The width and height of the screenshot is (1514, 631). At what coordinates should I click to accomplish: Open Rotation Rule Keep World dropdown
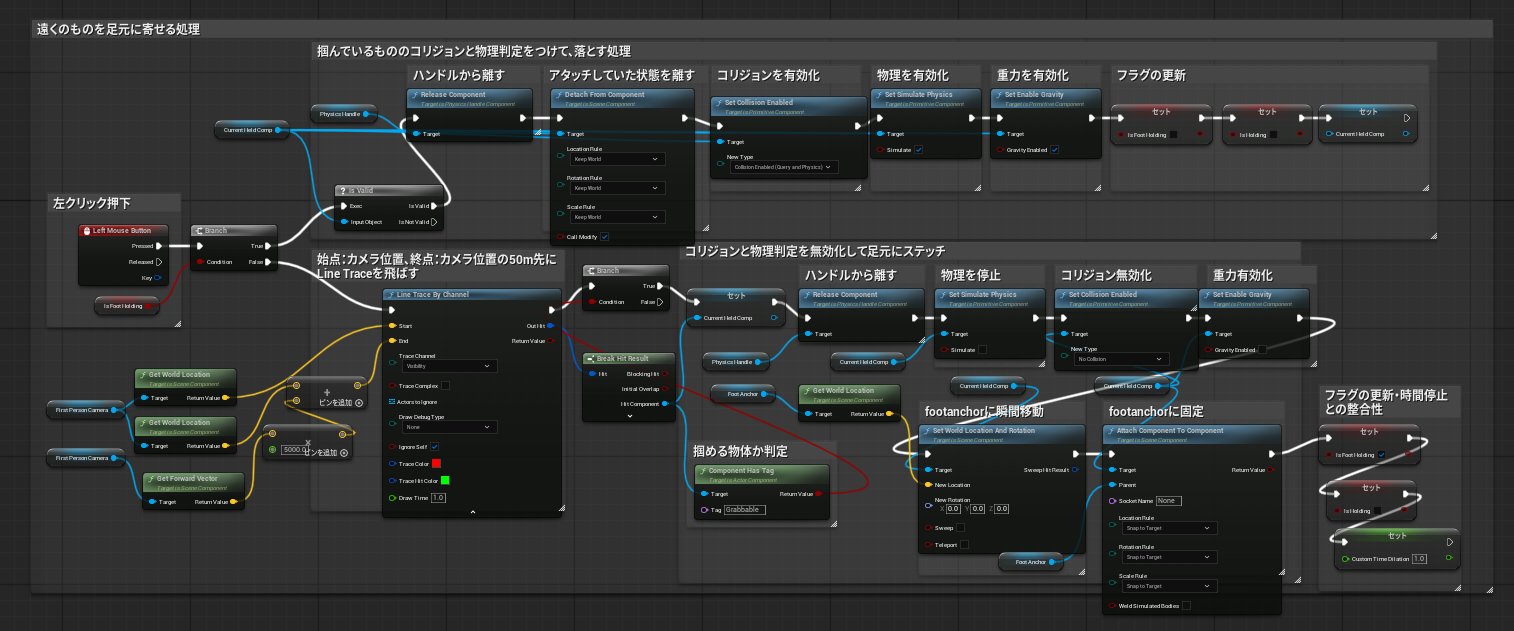coord(617,188)
